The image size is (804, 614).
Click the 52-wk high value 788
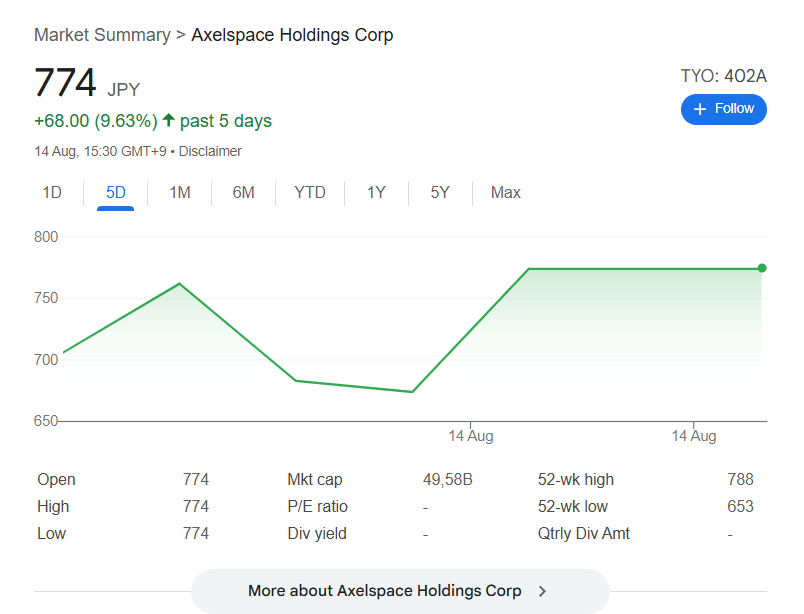click(x=740, y=479)
